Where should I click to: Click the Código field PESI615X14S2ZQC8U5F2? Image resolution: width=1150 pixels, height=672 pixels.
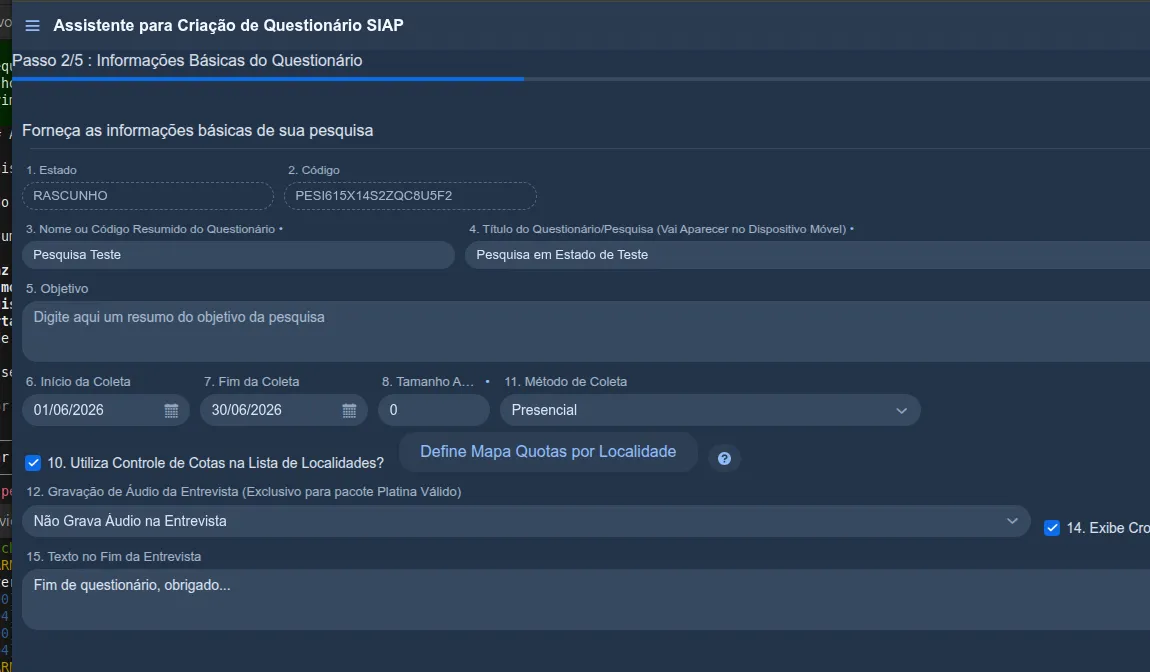(x=410, y=196)
